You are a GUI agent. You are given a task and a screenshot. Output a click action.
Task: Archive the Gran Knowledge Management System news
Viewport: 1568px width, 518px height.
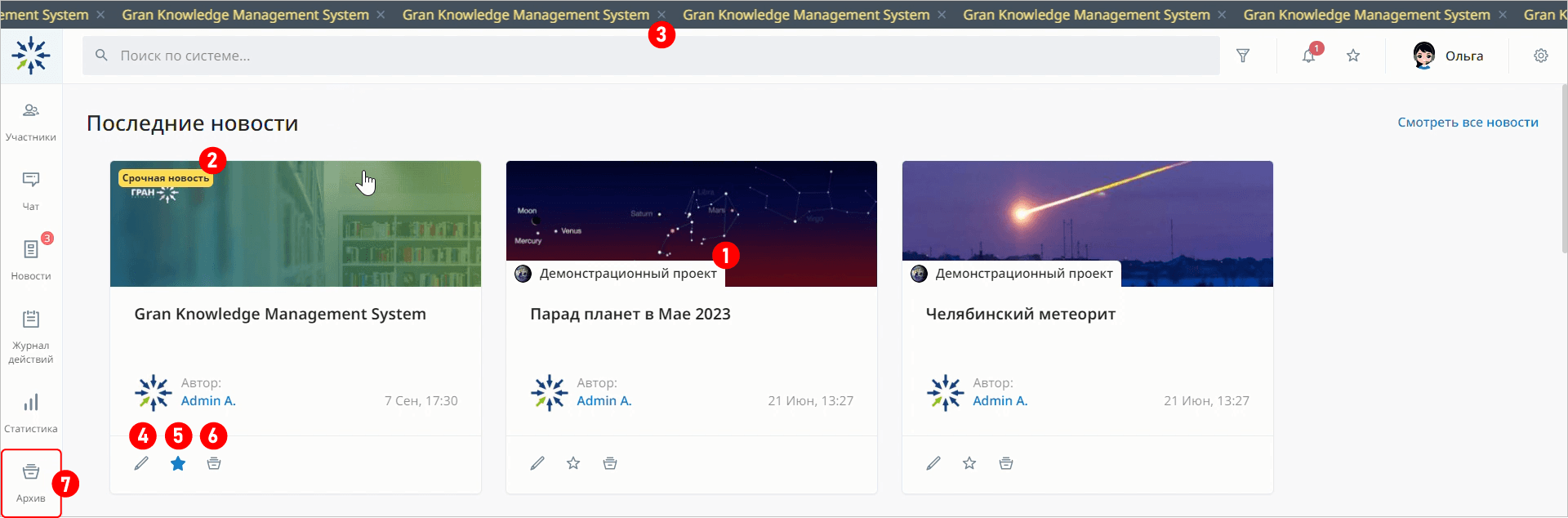pyautogui.click(x=214, y=463)
